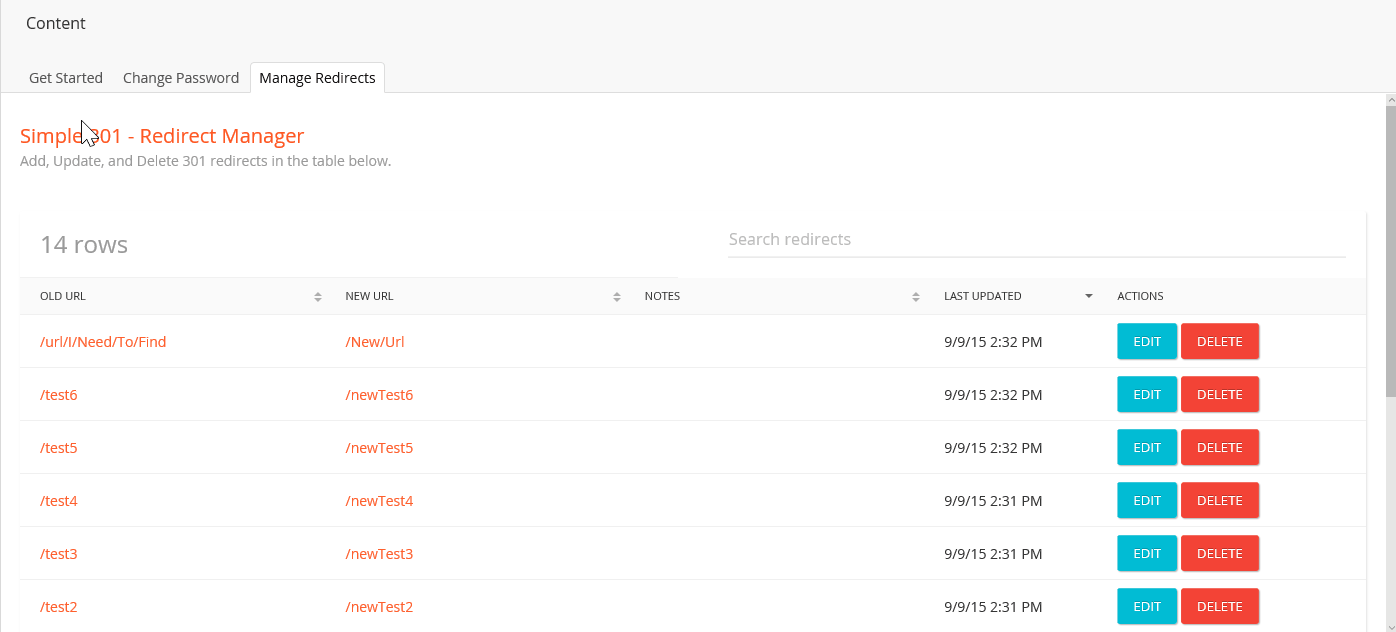This screenshot has width=1396, height=632.
Task: Select the Manage Redirects tab
Action: pyautogui.click(x=317, y=78)
